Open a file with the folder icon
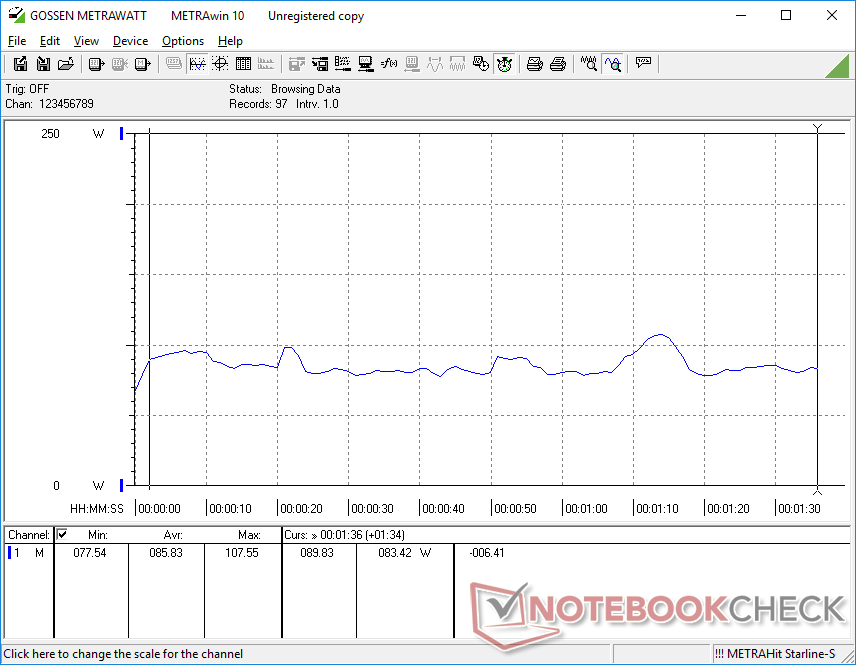This screenshot has height=665, width=856. click(x=66, y=64)
